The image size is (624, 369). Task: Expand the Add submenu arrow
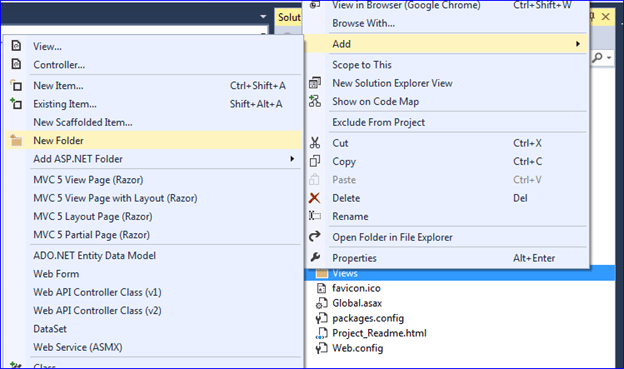578,44
